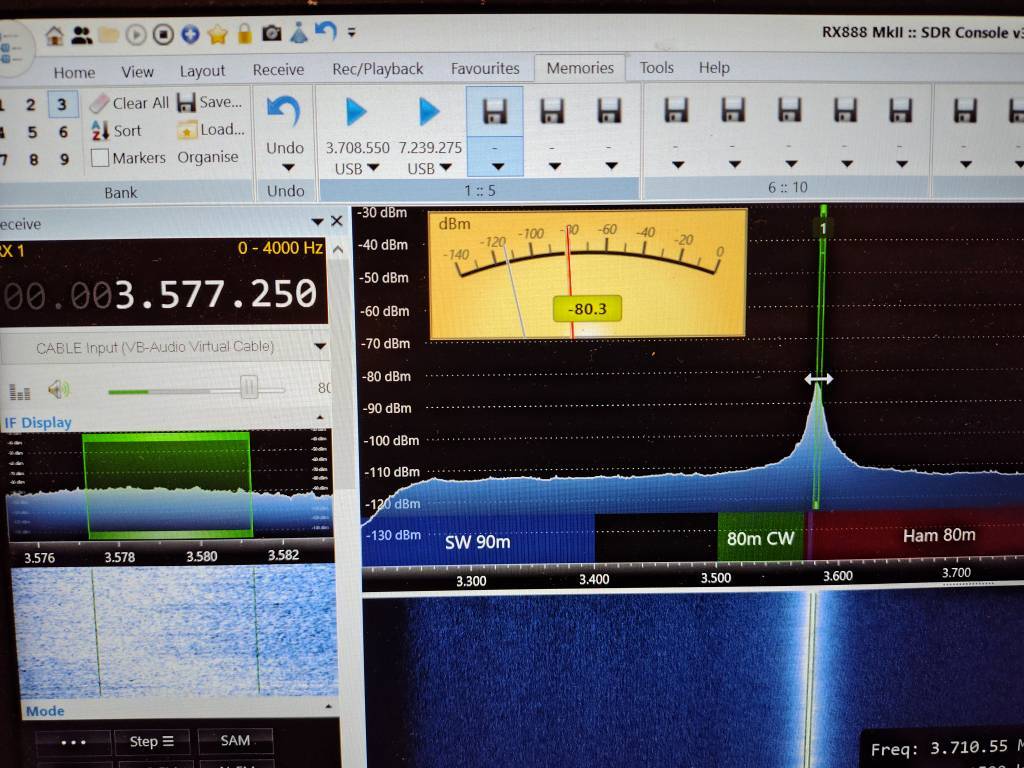Click the yellow star favourites icon
Screen dimensions: 1024x768
pyautogui.click(x=217, y=35)
